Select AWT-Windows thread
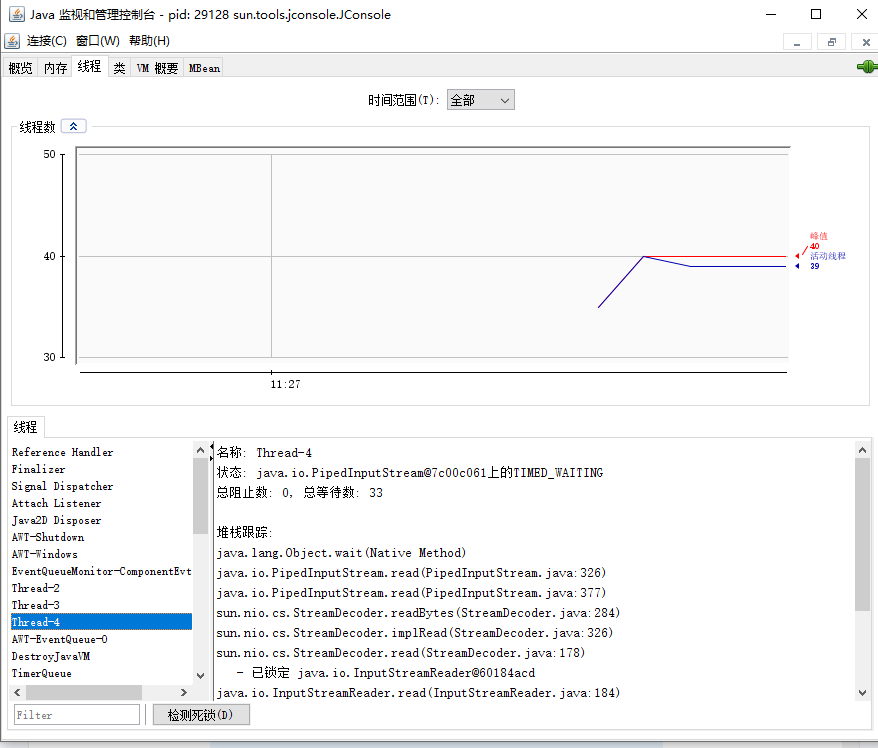The image size is (878, 748). pyautogui.click(x=101, y=554)
